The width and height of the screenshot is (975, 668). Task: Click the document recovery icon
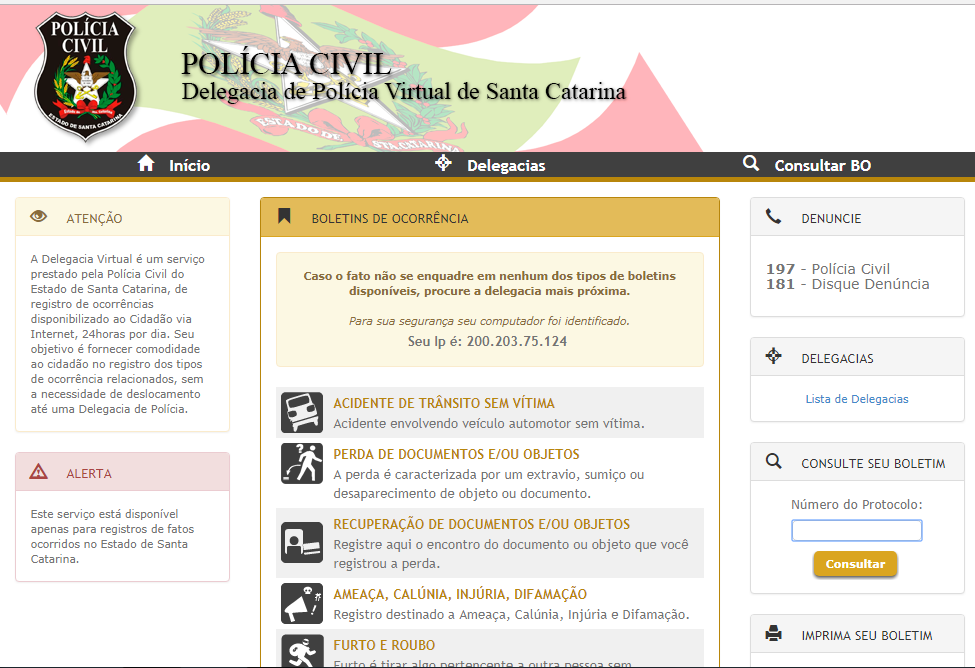pos(301,542)
